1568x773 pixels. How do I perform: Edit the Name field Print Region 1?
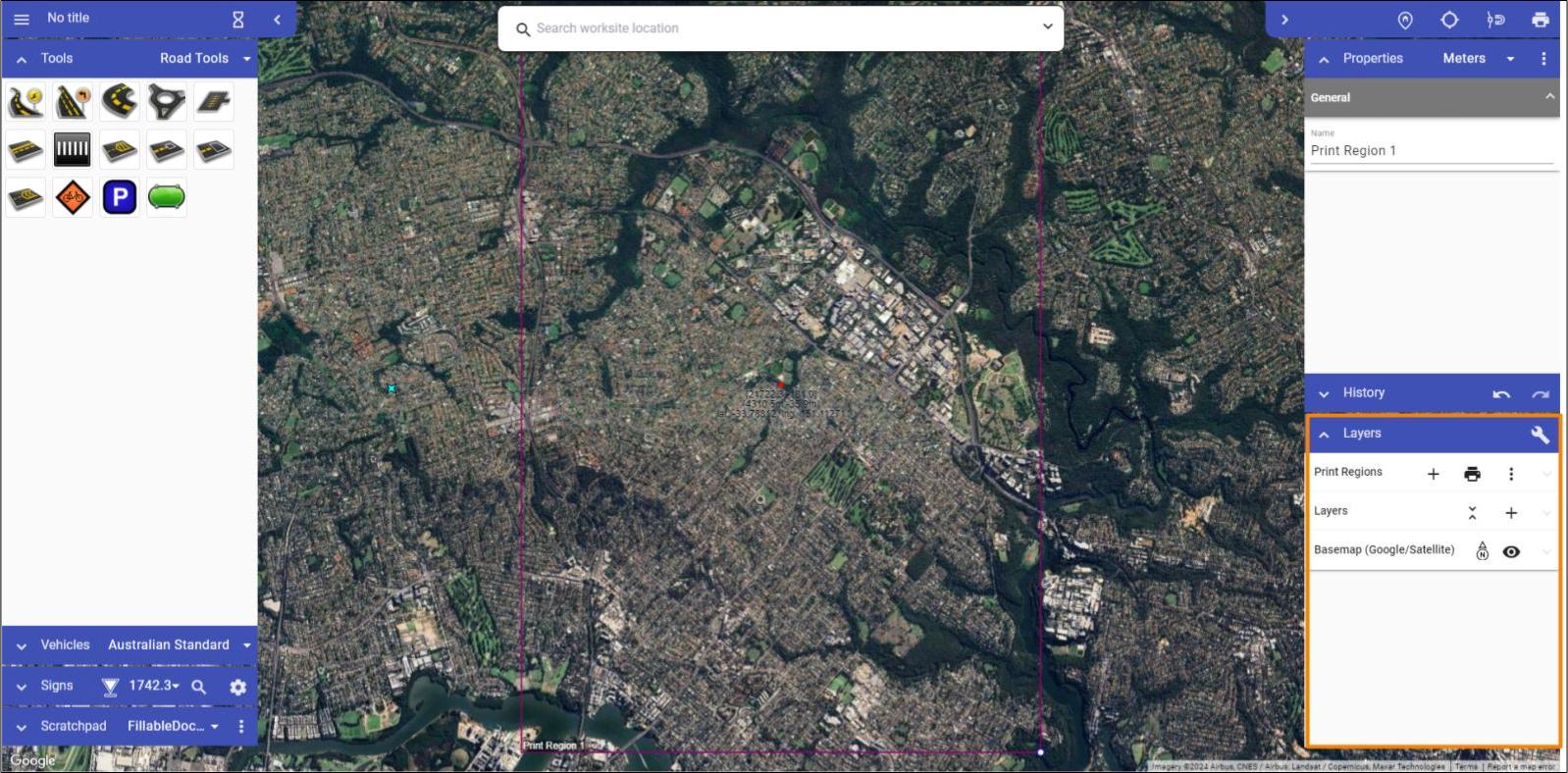pyautogui.click(x=1432, y=150)
